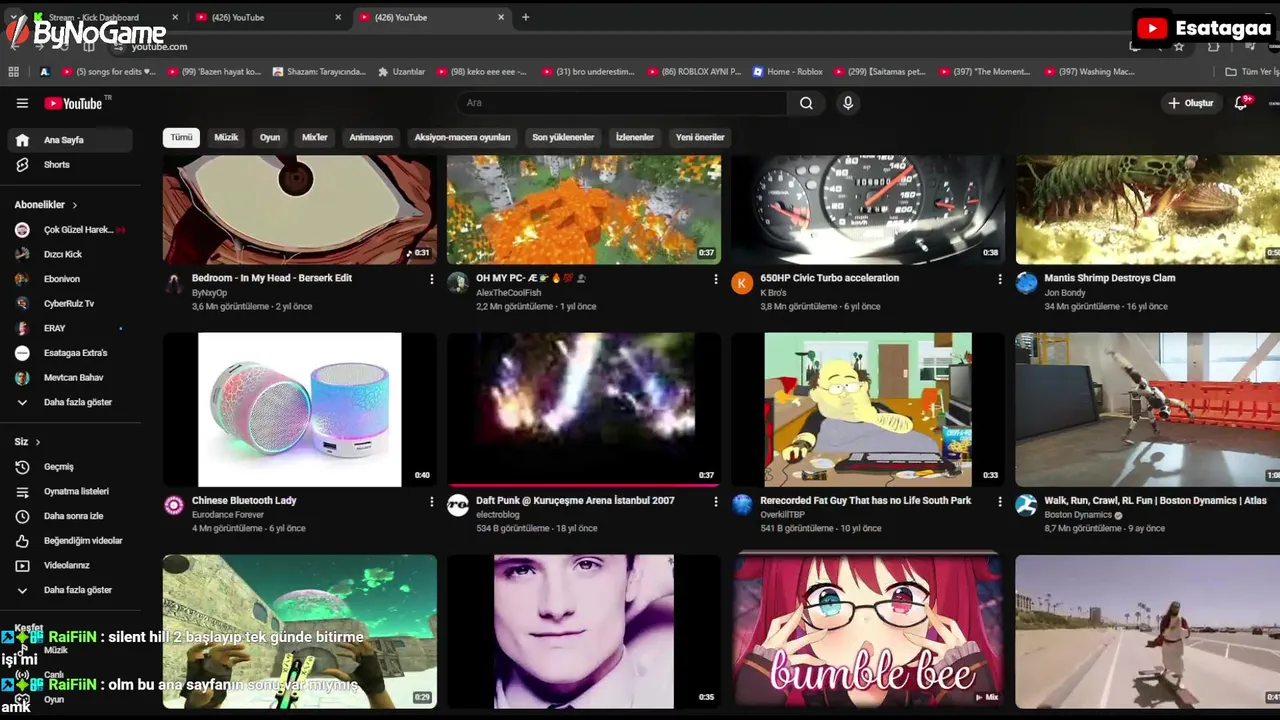Viewport: 1280px width, 720px height.
Task: Open the Uzantılar extensions bookmark
Action: click(401, 72)
